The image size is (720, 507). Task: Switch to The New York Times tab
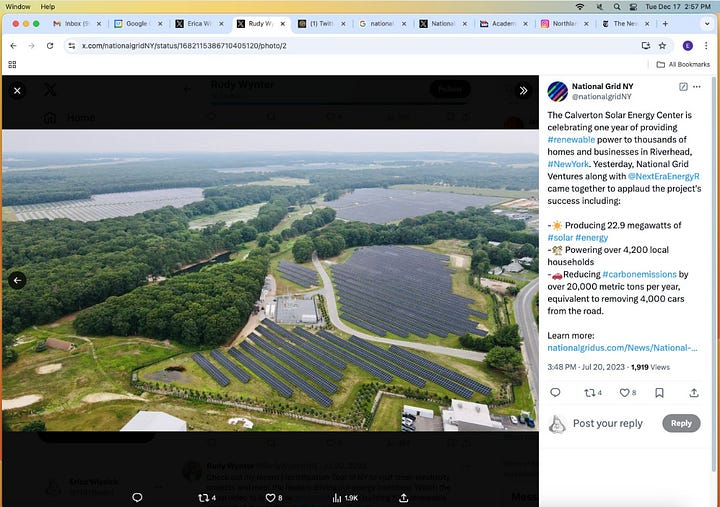[x=625, y=23]
